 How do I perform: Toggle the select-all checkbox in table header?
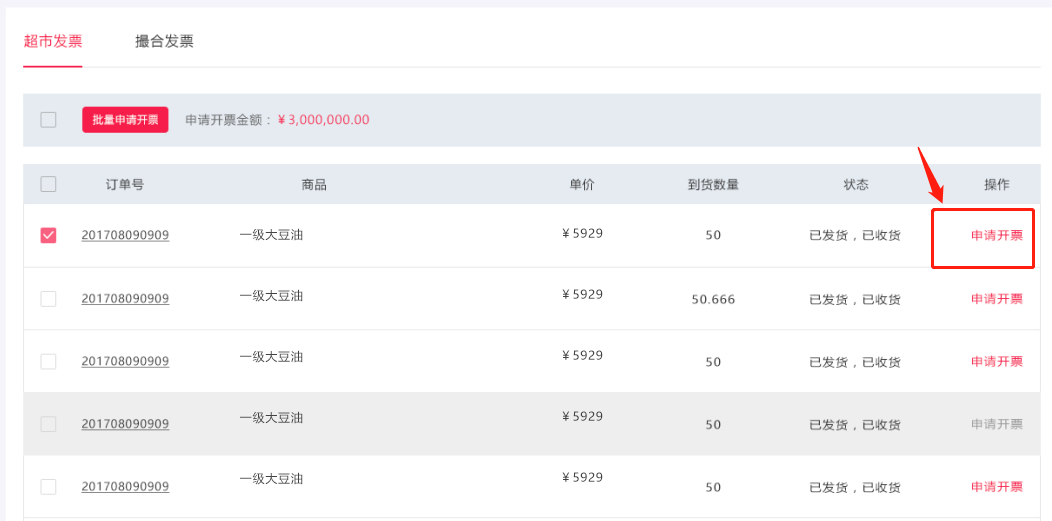click(48, 184)
